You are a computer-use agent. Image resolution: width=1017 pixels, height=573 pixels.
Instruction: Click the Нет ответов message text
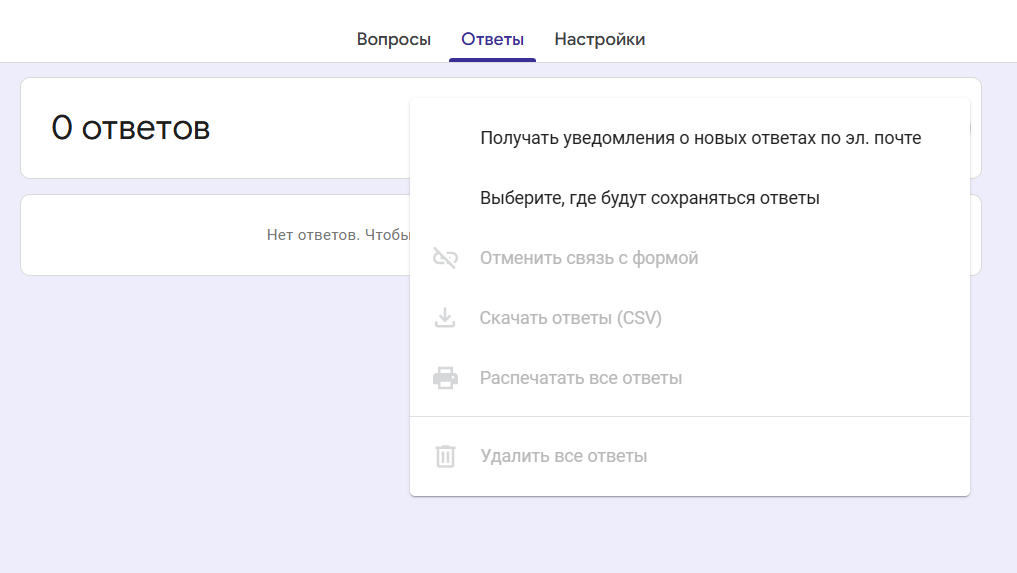point(339,235)
